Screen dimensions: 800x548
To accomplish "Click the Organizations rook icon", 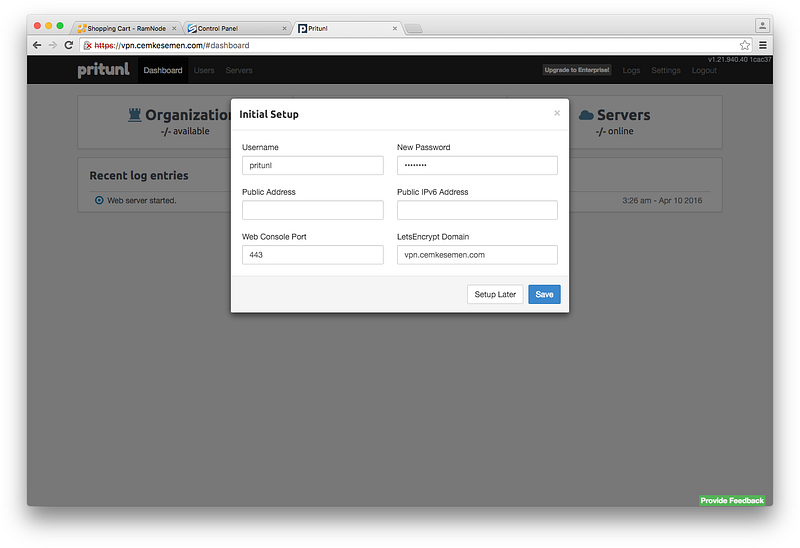I will click(135, 115).
